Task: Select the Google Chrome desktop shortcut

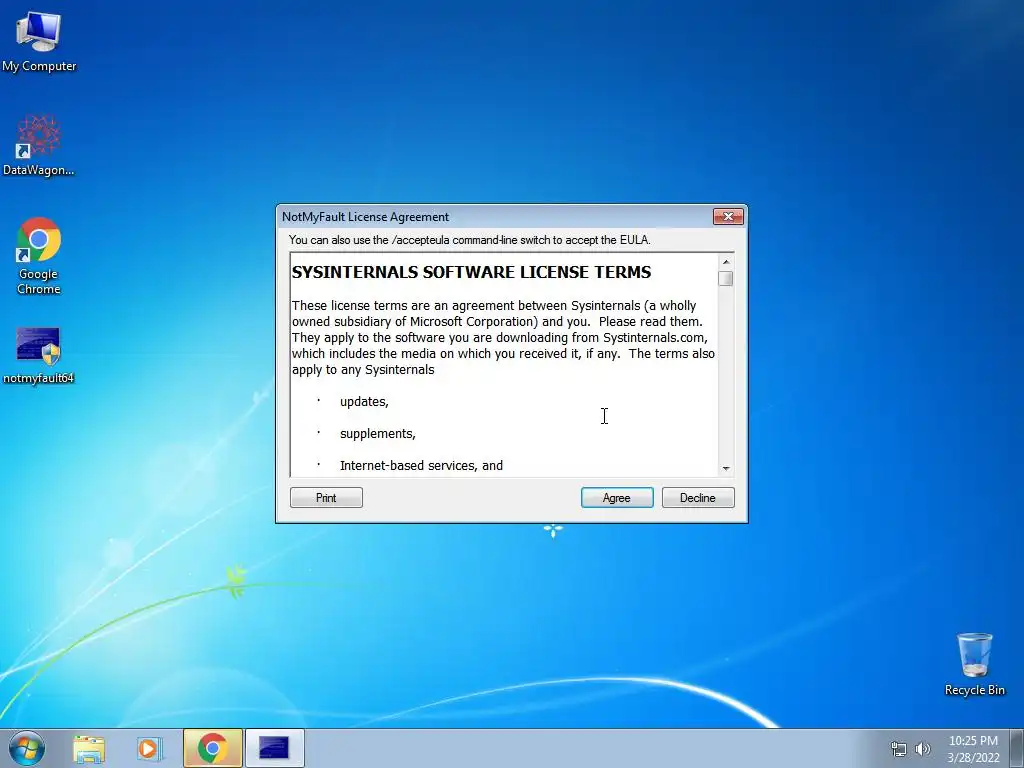Action: (39, 256)
